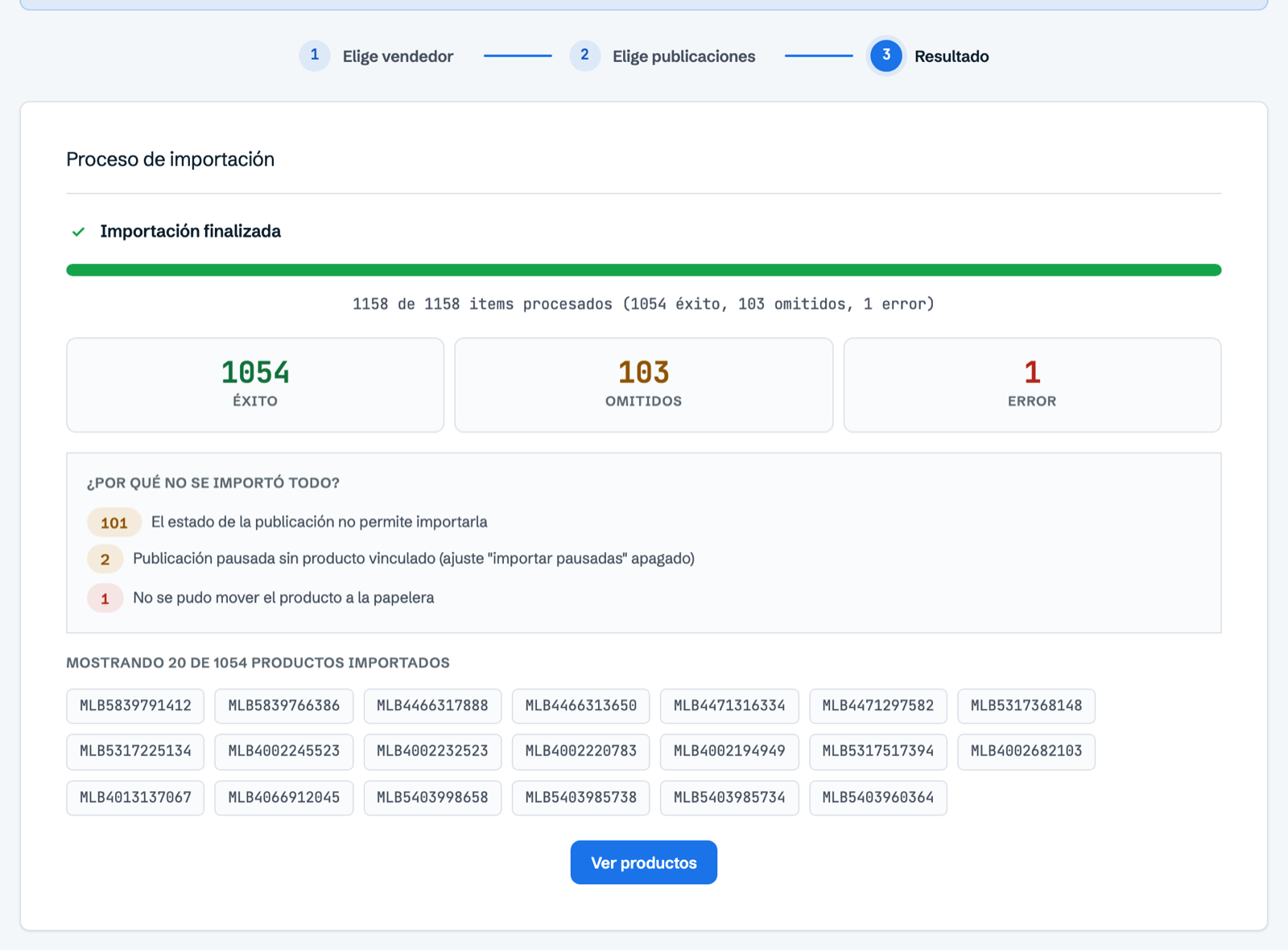Select product chip MLB4002220783
This screenshot has width=1288, height=950.
coord(581,751)
